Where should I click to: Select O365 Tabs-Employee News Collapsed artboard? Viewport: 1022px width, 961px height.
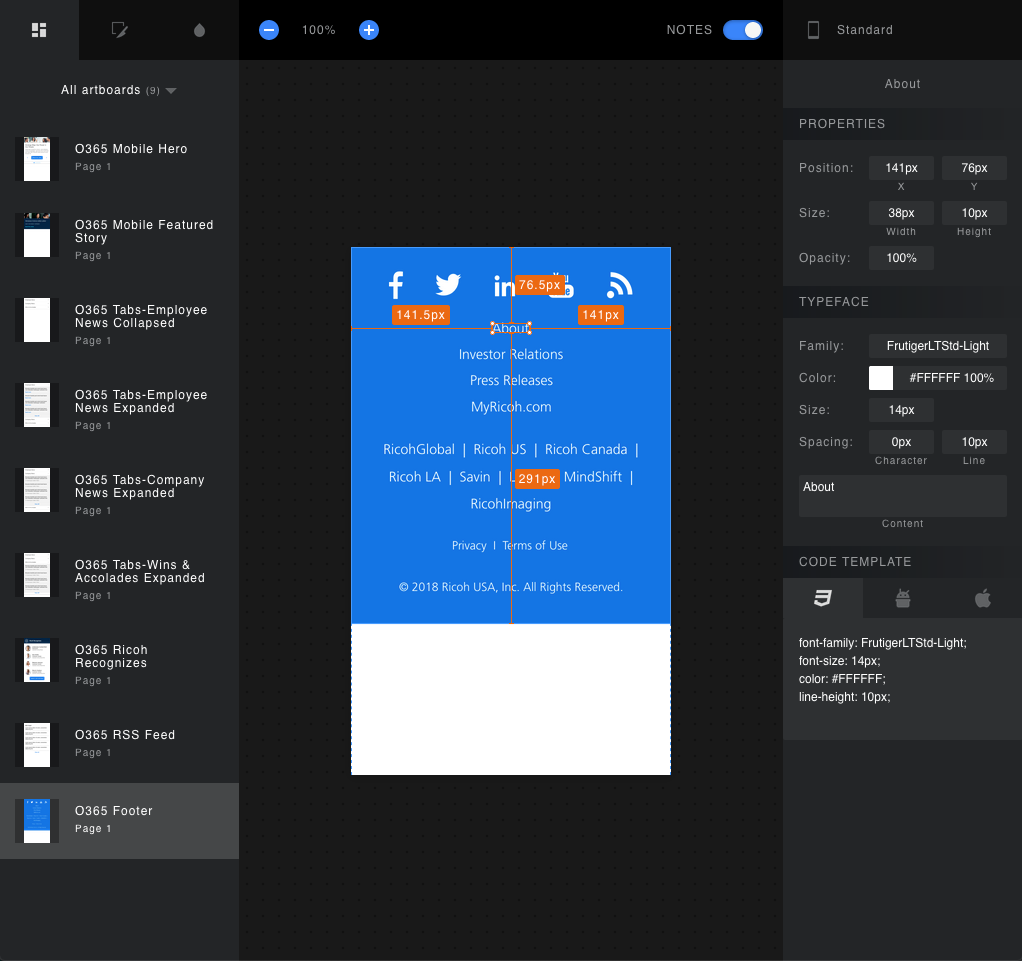coord(119,324)
